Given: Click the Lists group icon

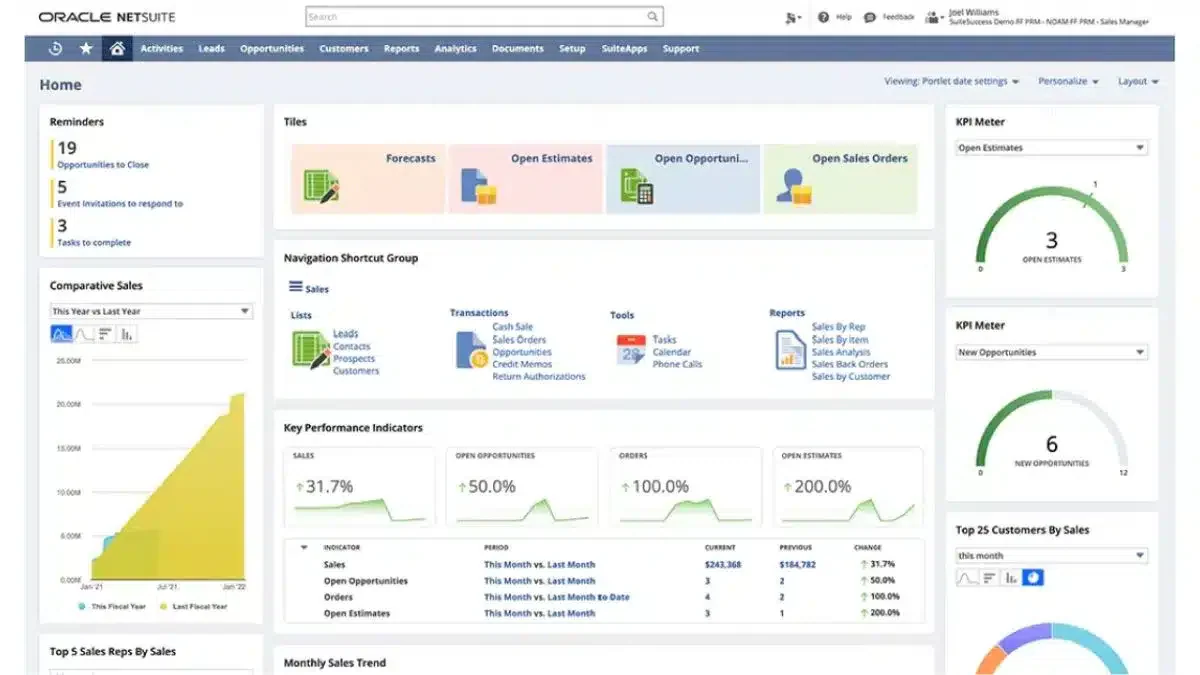Looking at the screenshot, I should [x=311, y=351].
